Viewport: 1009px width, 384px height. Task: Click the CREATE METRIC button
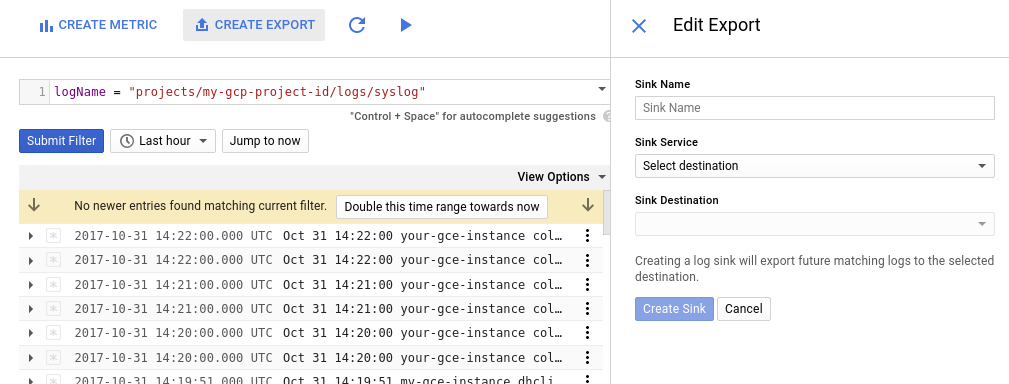98,25
